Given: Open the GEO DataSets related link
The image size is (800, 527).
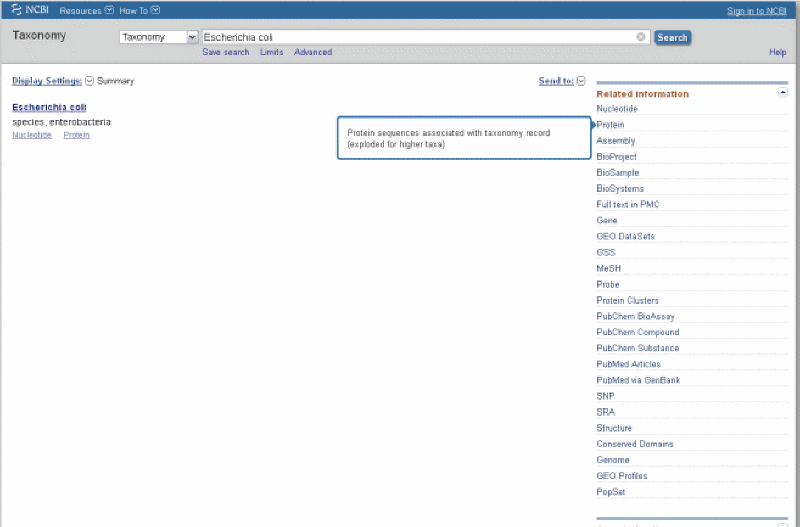Looking at the screenshot, I should click(x=626, y=236).
